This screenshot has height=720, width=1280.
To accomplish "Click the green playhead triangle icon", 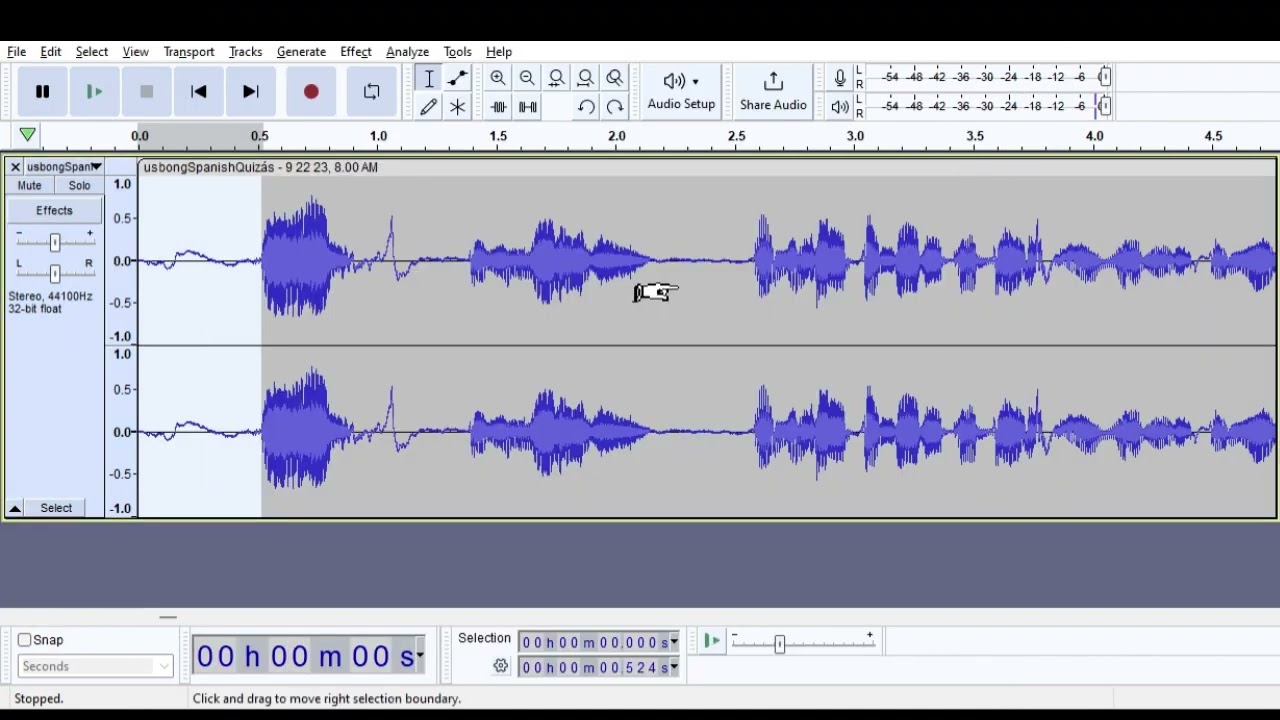I will [27, 135].
